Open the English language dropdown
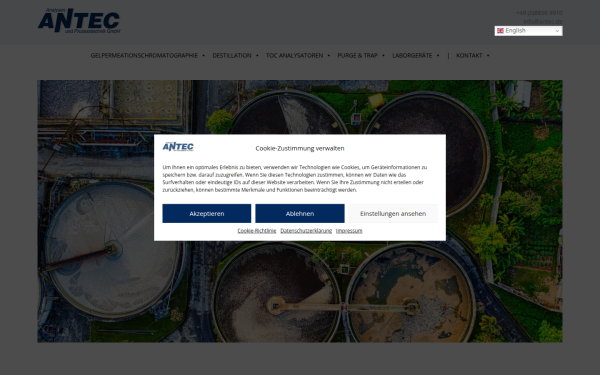 tap(528, 31)
